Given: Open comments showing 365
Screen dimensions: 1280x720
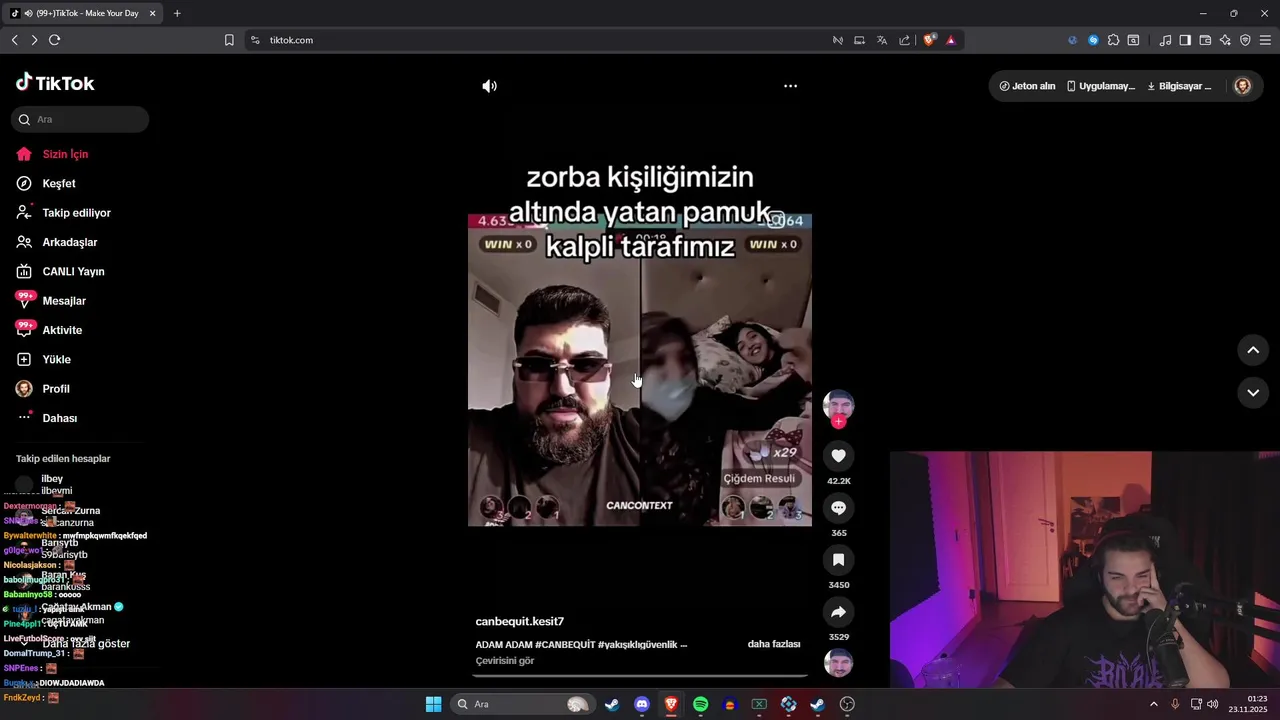Looking at the screenshot, I should point(838,508).
